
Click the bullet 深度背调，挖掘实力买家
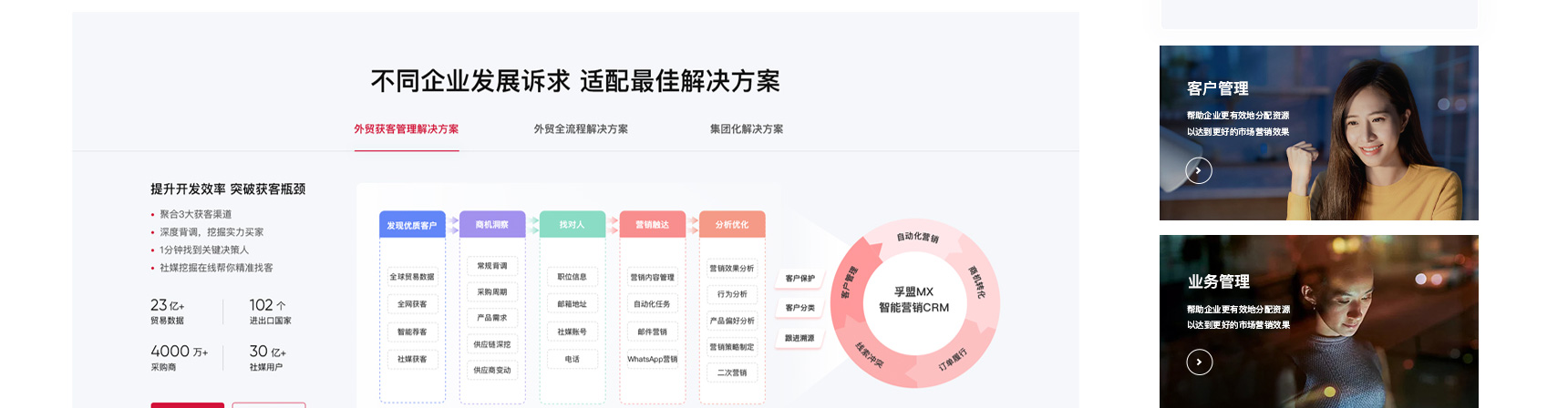click(211, 232)
